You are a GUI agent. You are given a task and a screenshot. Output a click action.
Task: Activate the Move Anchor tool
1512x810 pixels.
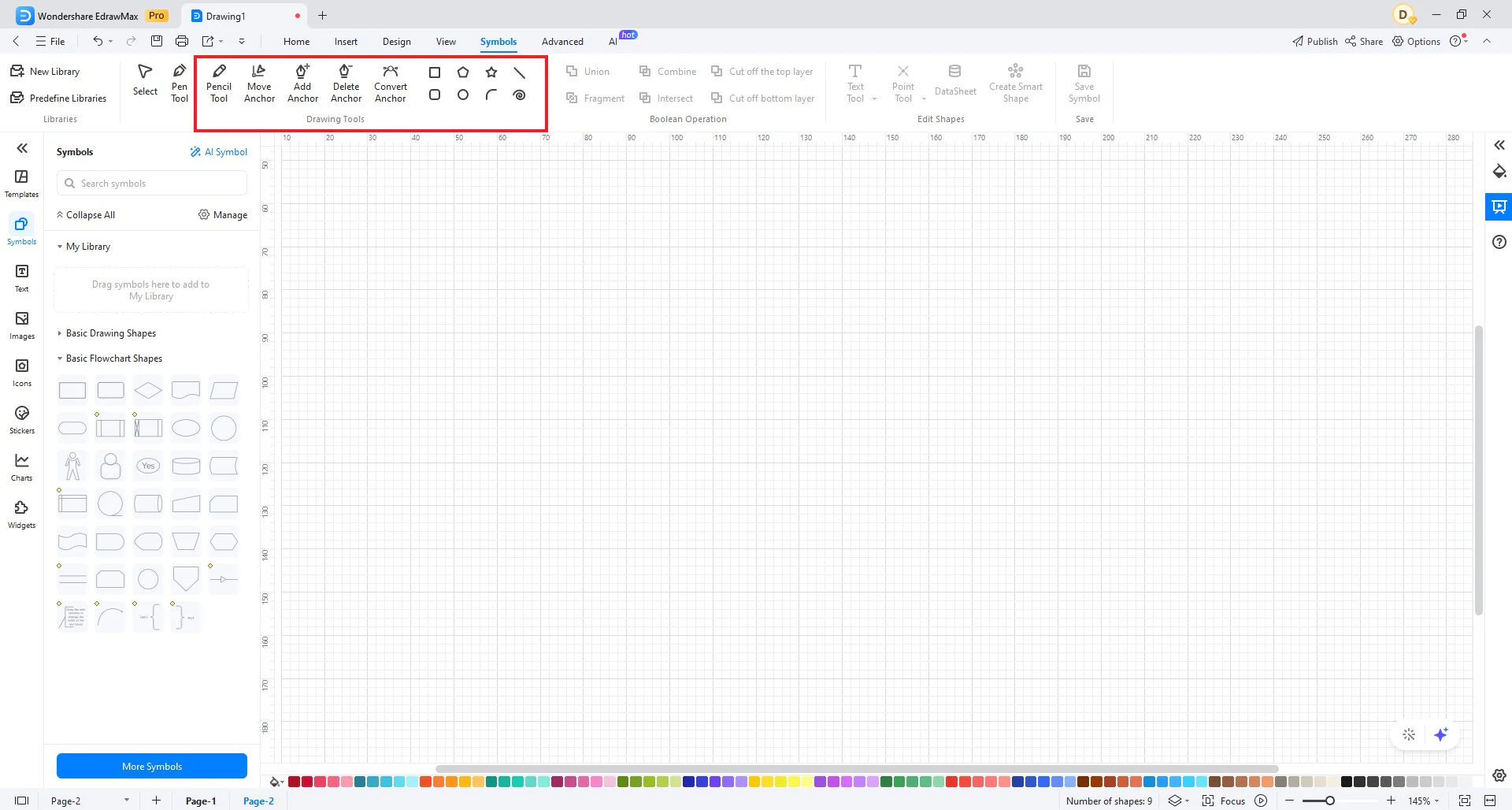click(259, 83)
